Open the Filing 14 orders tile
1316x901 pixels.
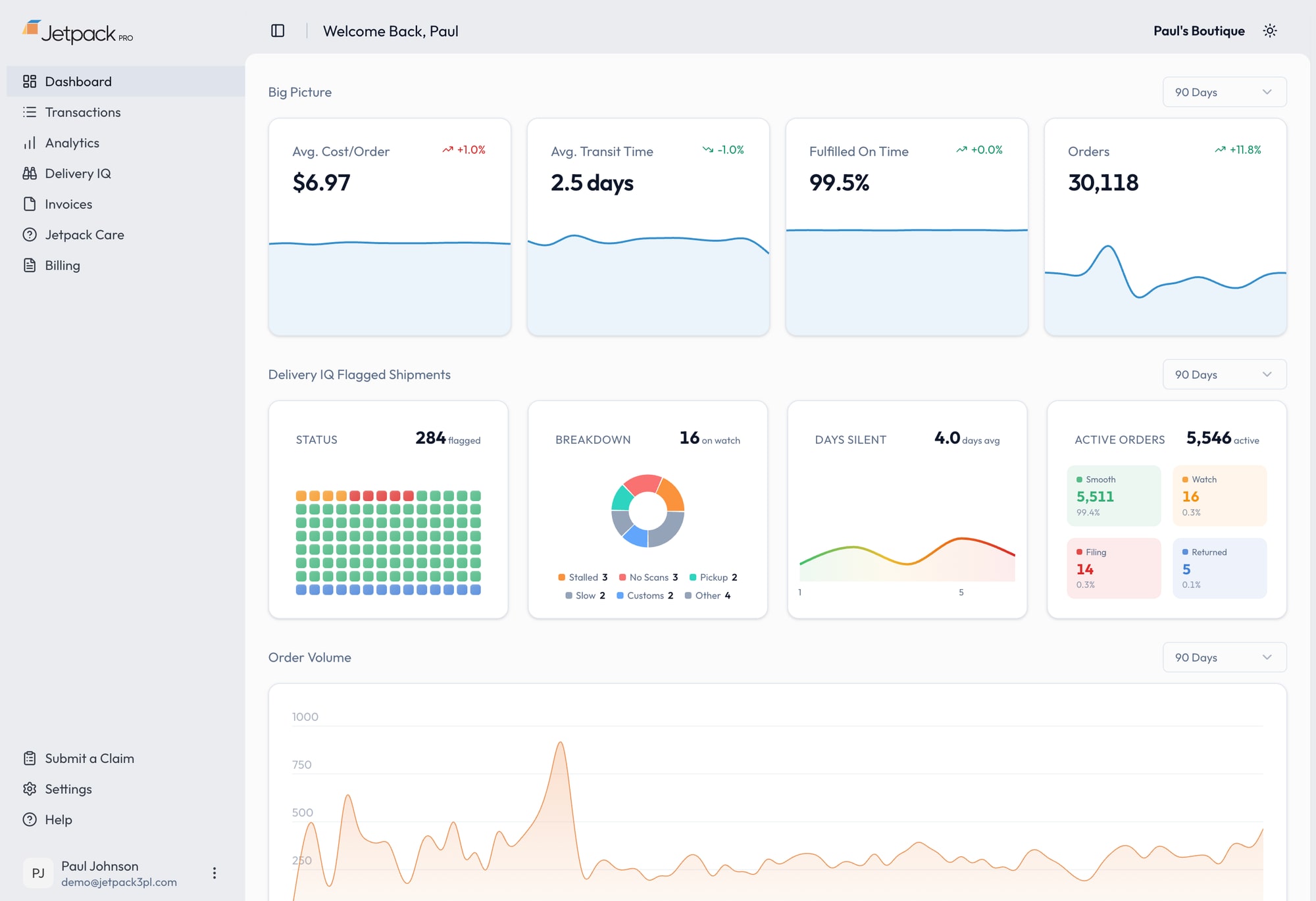1114,568
